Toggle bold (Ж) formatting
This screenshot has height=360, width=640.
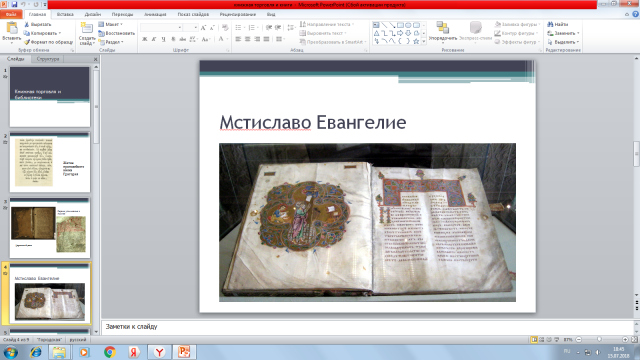point(144,39)
